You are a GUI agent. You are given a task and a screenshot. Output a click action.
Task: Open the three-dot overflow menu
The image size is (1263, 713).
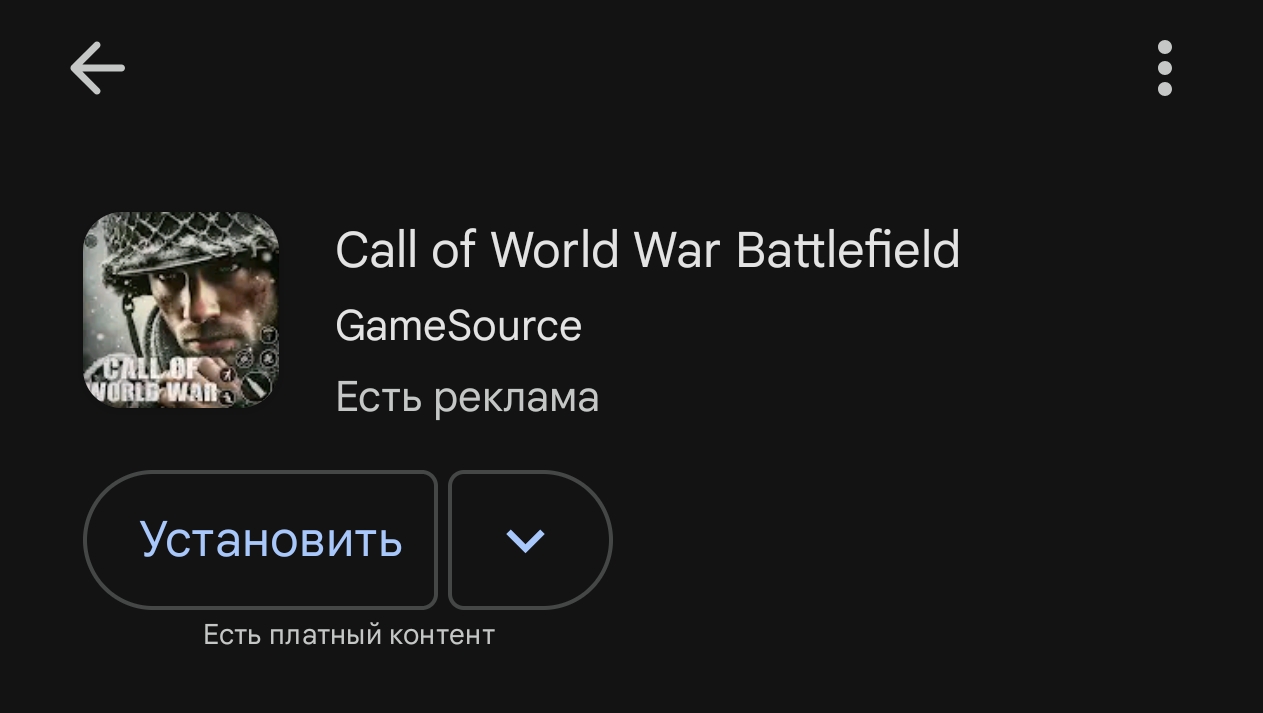(x=1164, y=68)
